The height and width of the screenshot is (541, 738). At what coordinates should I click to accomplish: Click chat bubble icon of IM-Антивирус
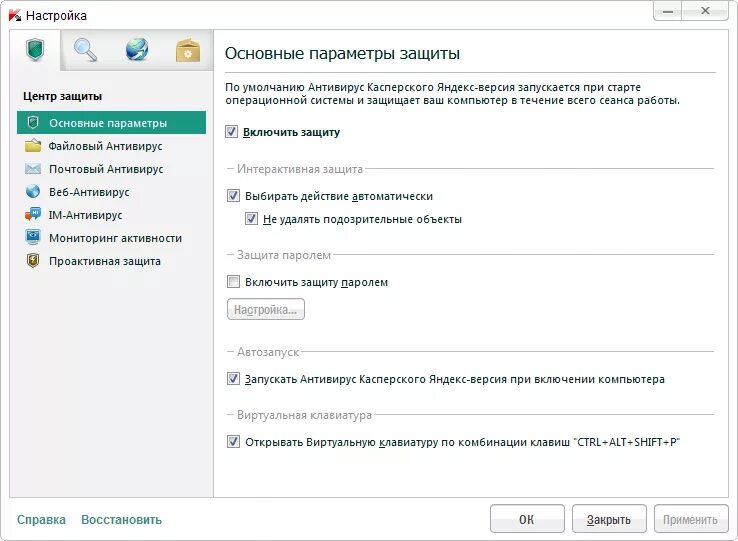32,215
